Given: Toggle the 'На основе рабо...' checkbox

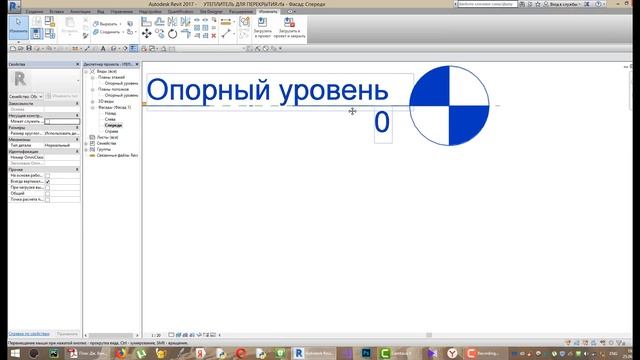Looking at the screenshot, I should pos(47,176).
